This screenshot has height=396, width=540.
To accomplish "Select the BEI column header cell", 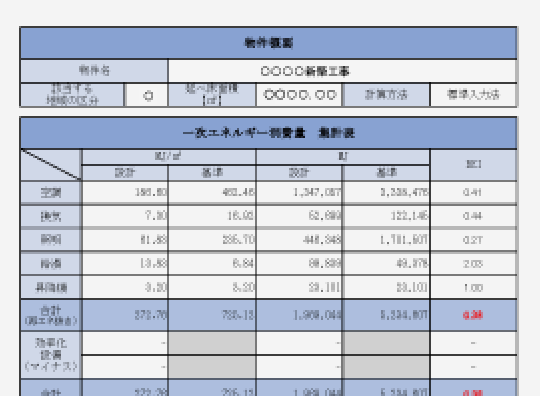I will tap(474, 165).
